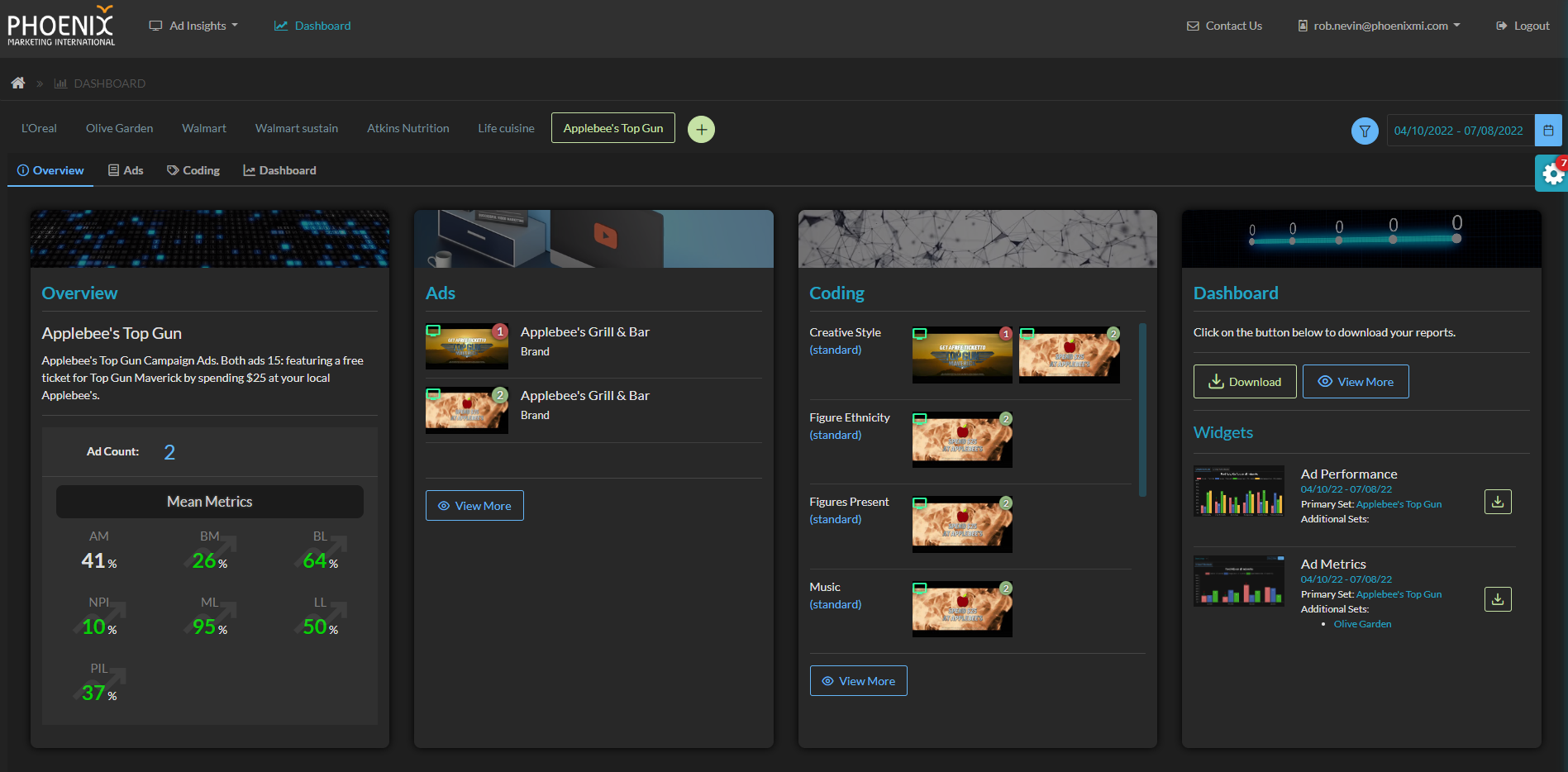This screenshot has height=772, width=1568.
Task: Switch to the Walmart campaign tab
Action: click(204, 128)
